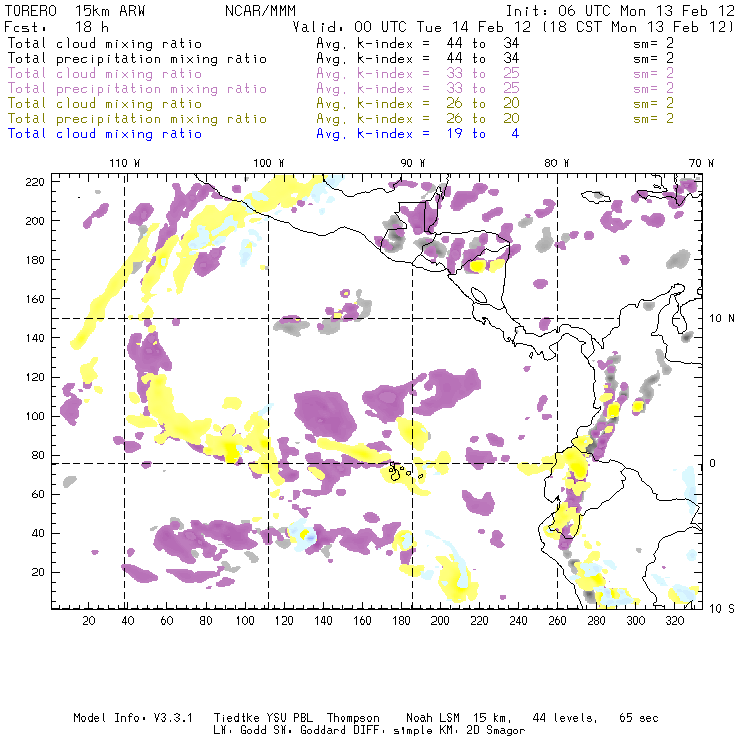Click the 'Model Info: V3.3.1' footer text

[x=133, y=718]
